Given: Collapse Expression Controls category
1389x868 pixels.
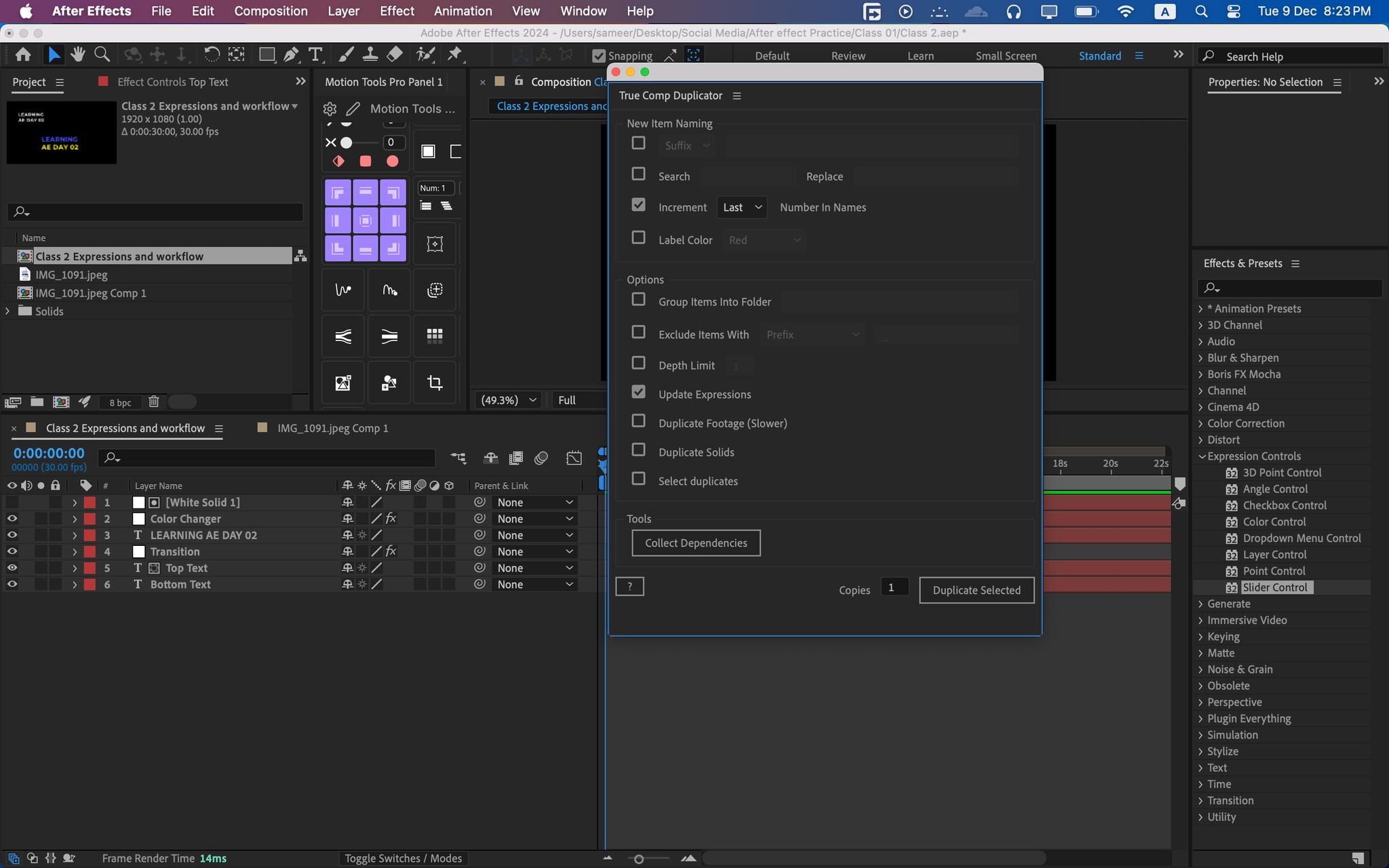Looking at the screenshot, I should pos(1201,456).
